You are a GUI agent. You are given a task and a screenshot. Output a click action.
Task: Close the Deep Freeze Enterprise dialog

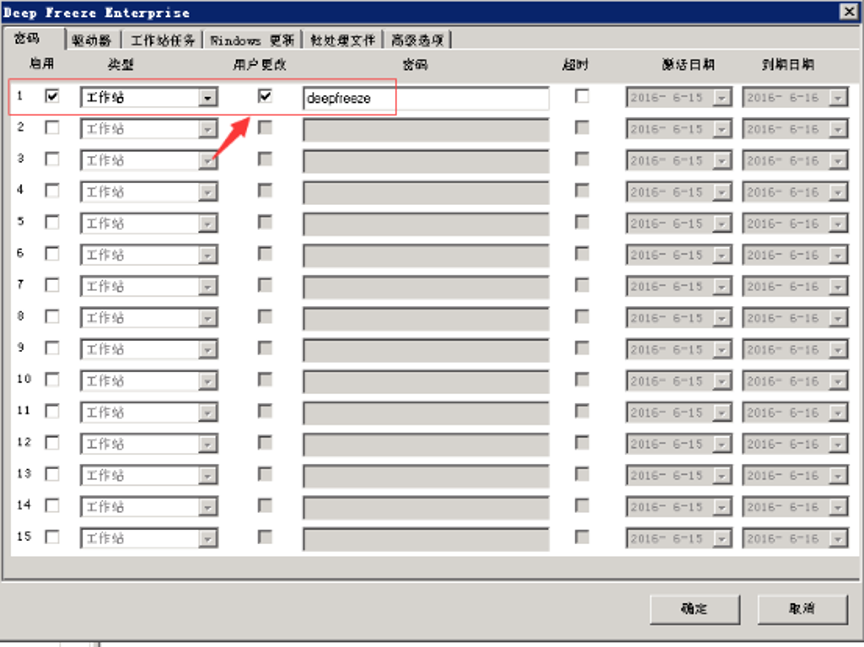(x=849, y=12)
